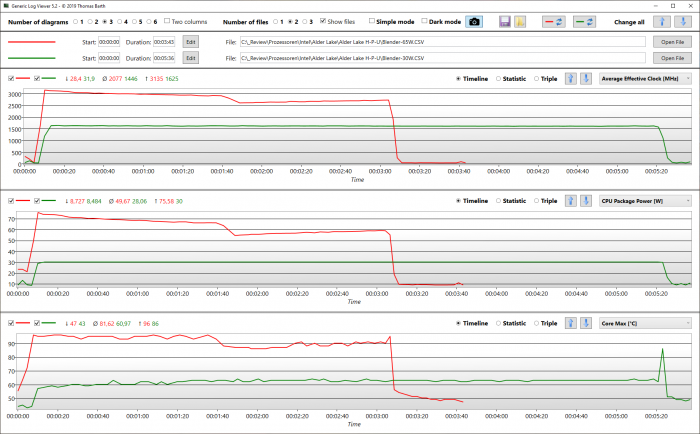Select 4 for Number of diagrams
Screen dimensions: 700x434
click(x=120, y=21)
